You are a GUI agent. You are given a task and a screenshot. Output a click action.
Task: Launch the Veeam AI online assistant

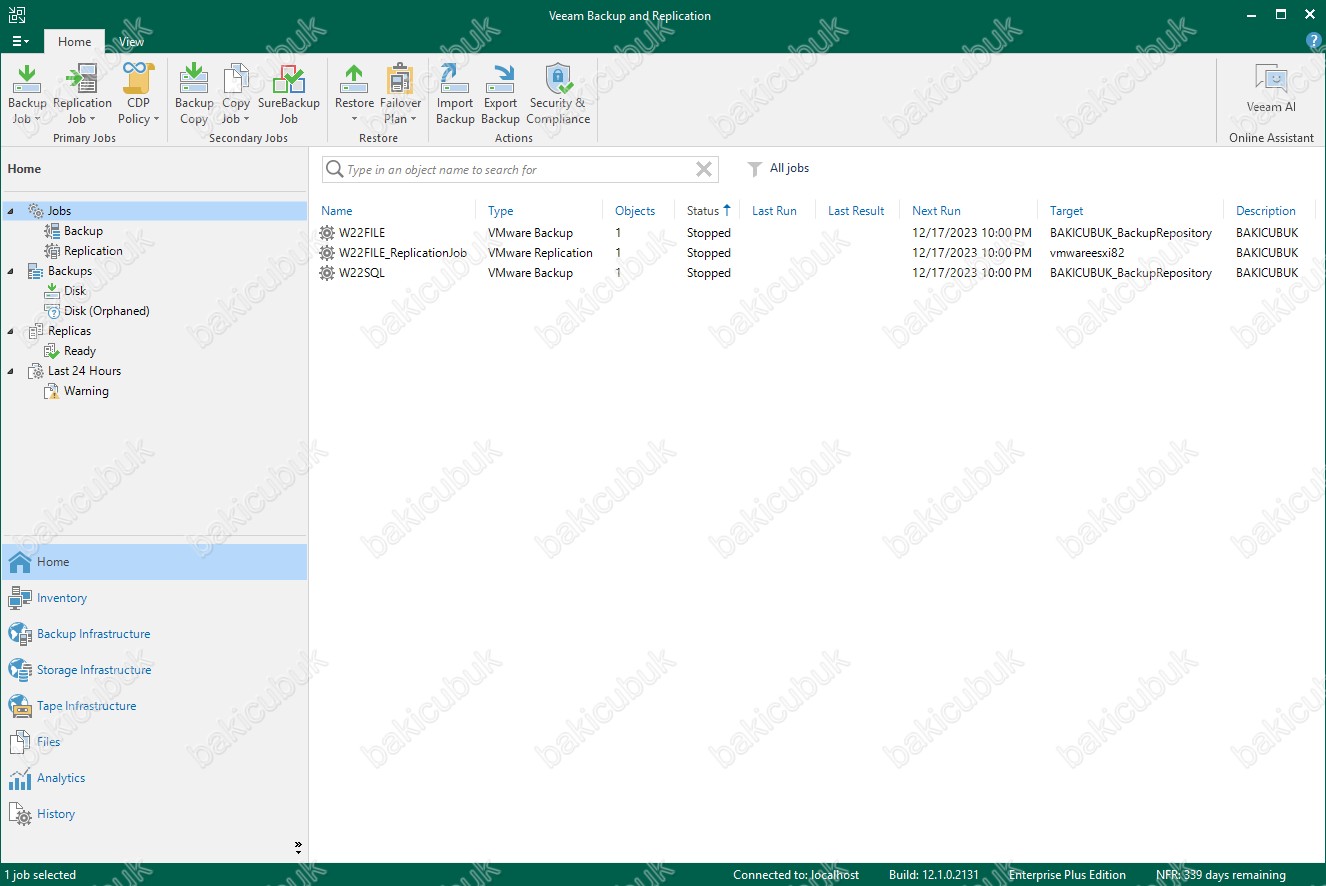tap(1271, 89)
